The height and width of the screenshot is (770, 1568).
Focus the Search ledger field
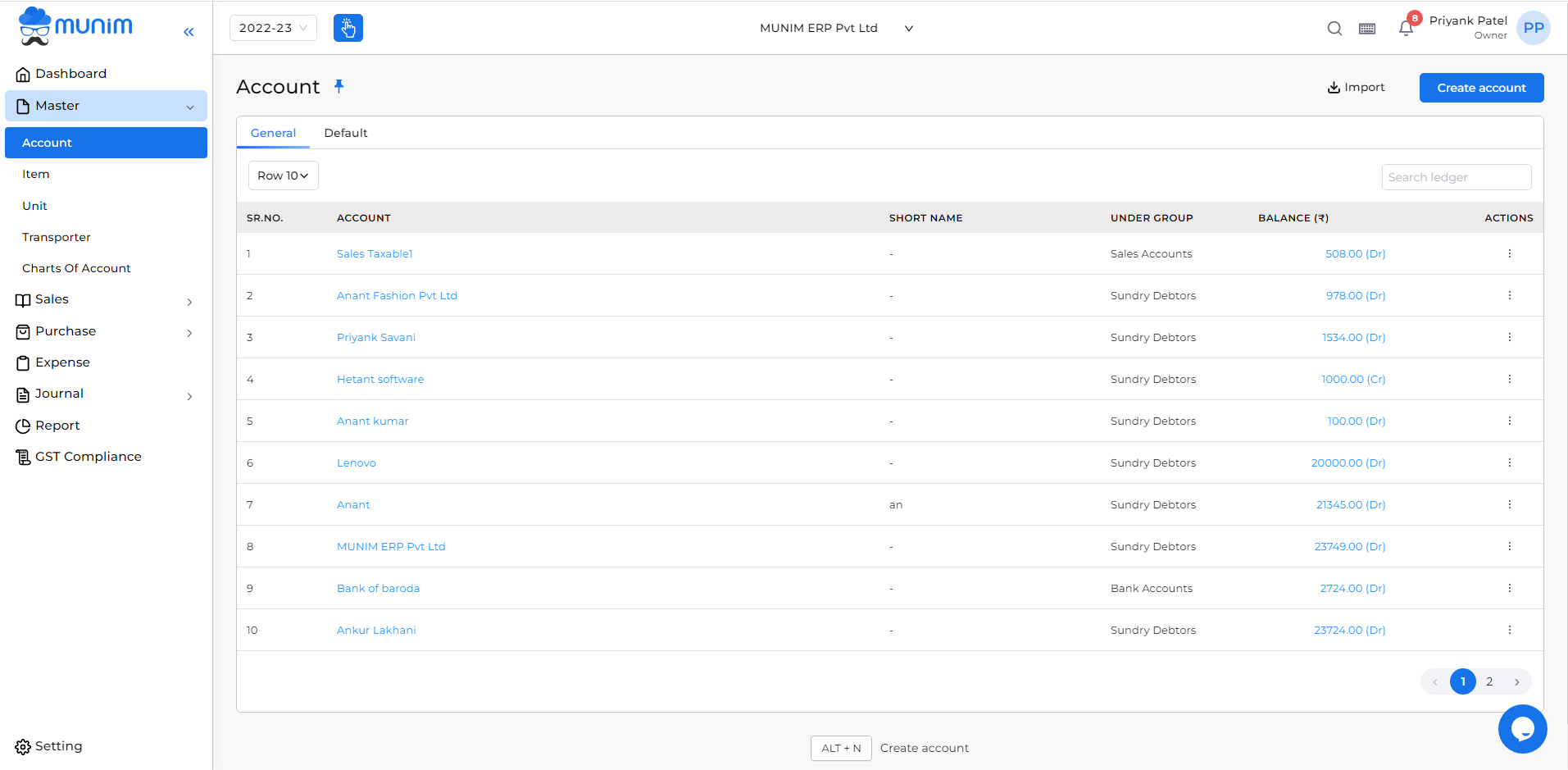(x=1456, y=177)
